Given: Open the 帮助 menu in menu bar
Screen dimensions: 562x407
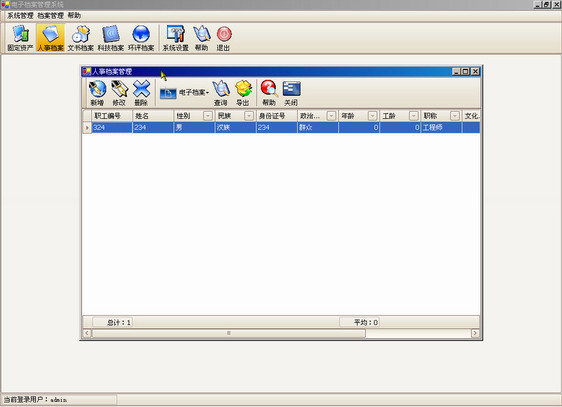Looking at the screenshot, I should [x=74, y=15].
